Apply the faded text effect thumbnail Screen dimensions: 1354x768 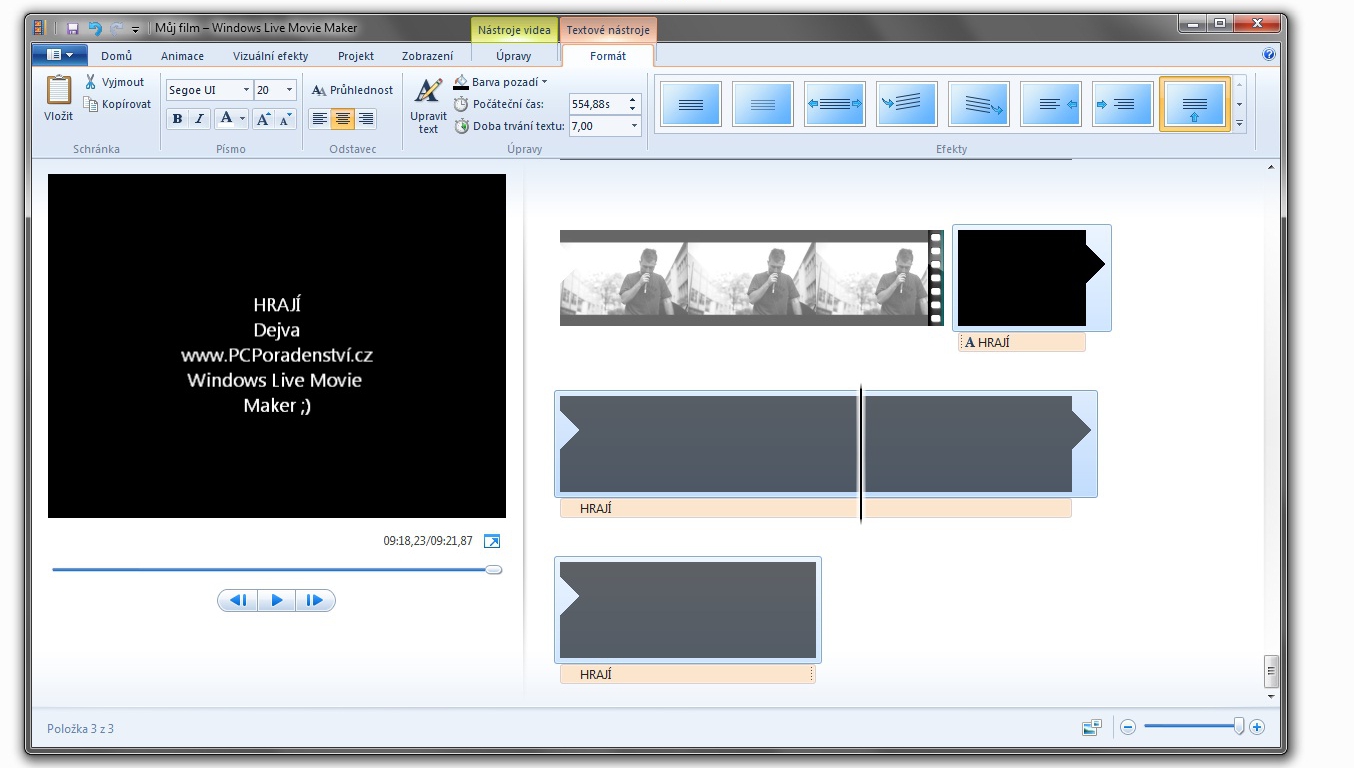pyautogui.click(x=763, y=104)
